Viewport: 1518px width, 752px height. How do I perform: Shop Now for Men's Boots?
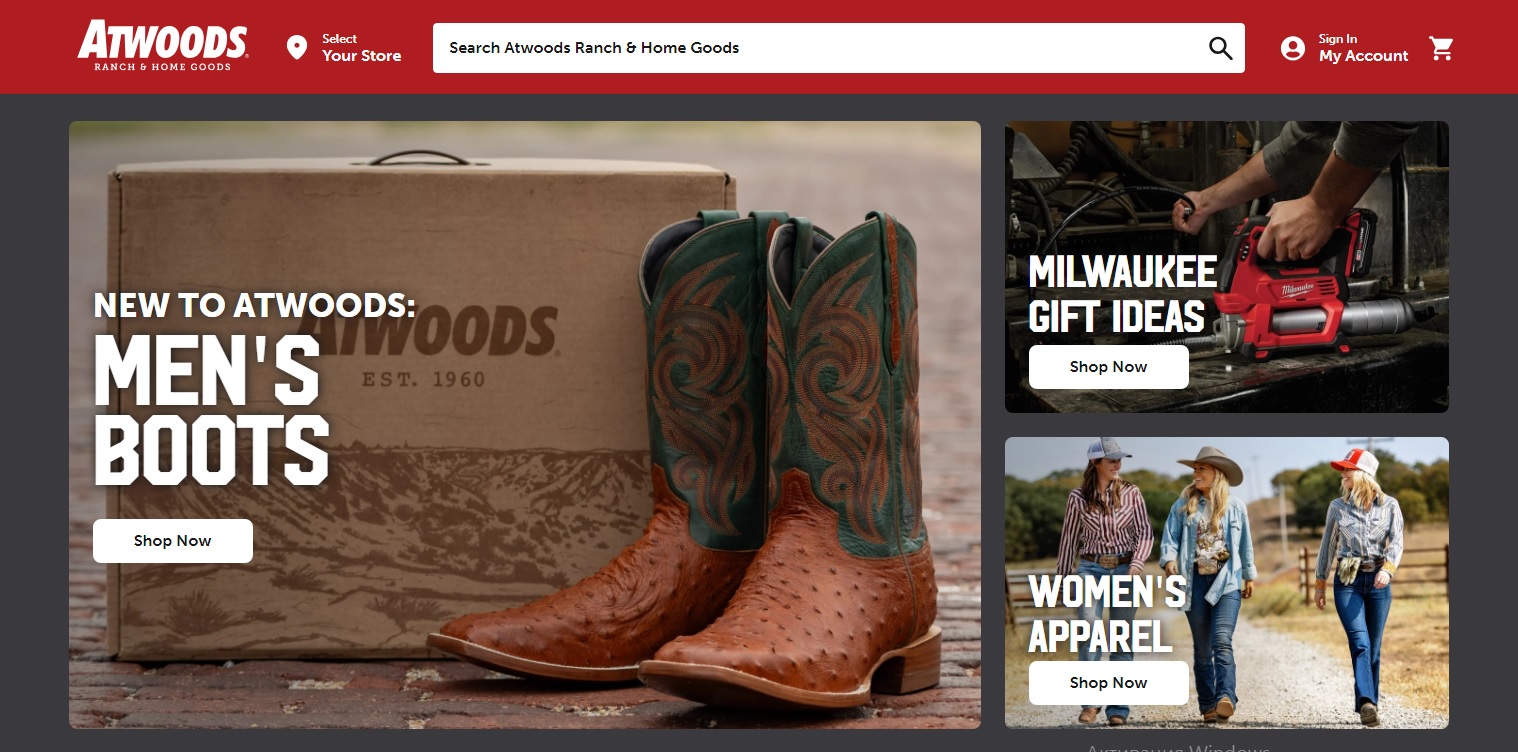(x=173, y=541)
